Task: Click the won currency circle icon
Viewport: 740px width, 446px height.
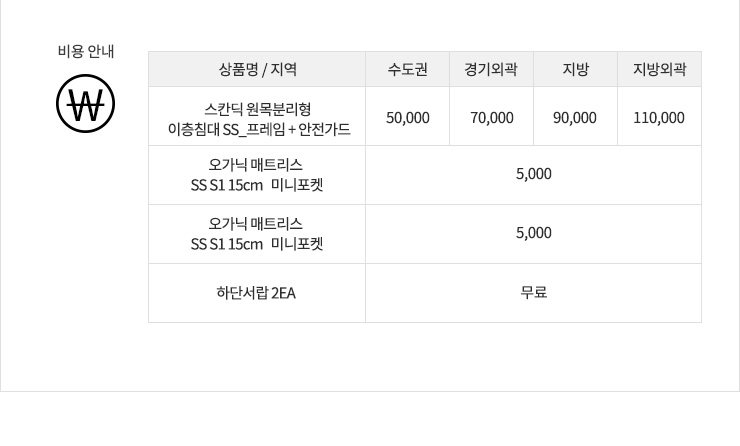Action: [x=85, y=105]
